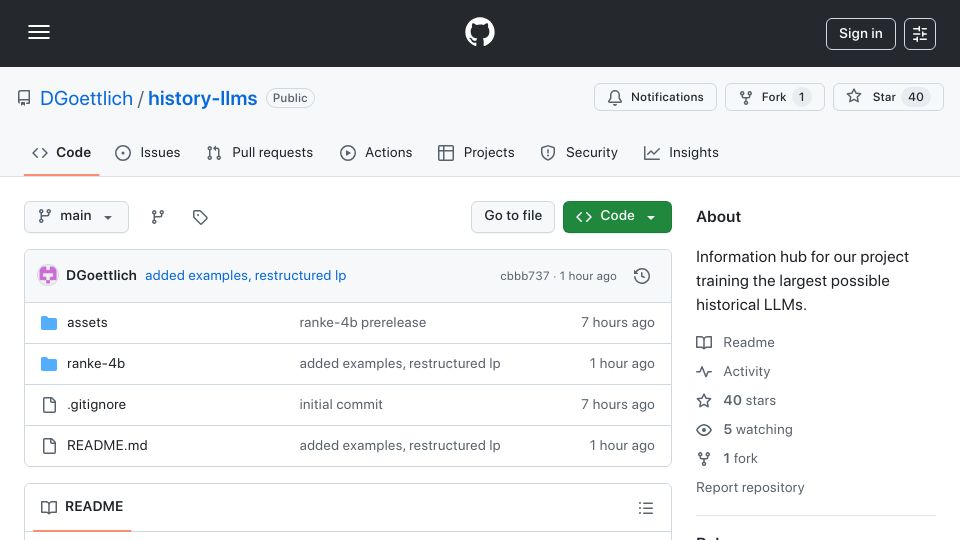Go to the GitHub homepage logo

click(x=479, y=32)
